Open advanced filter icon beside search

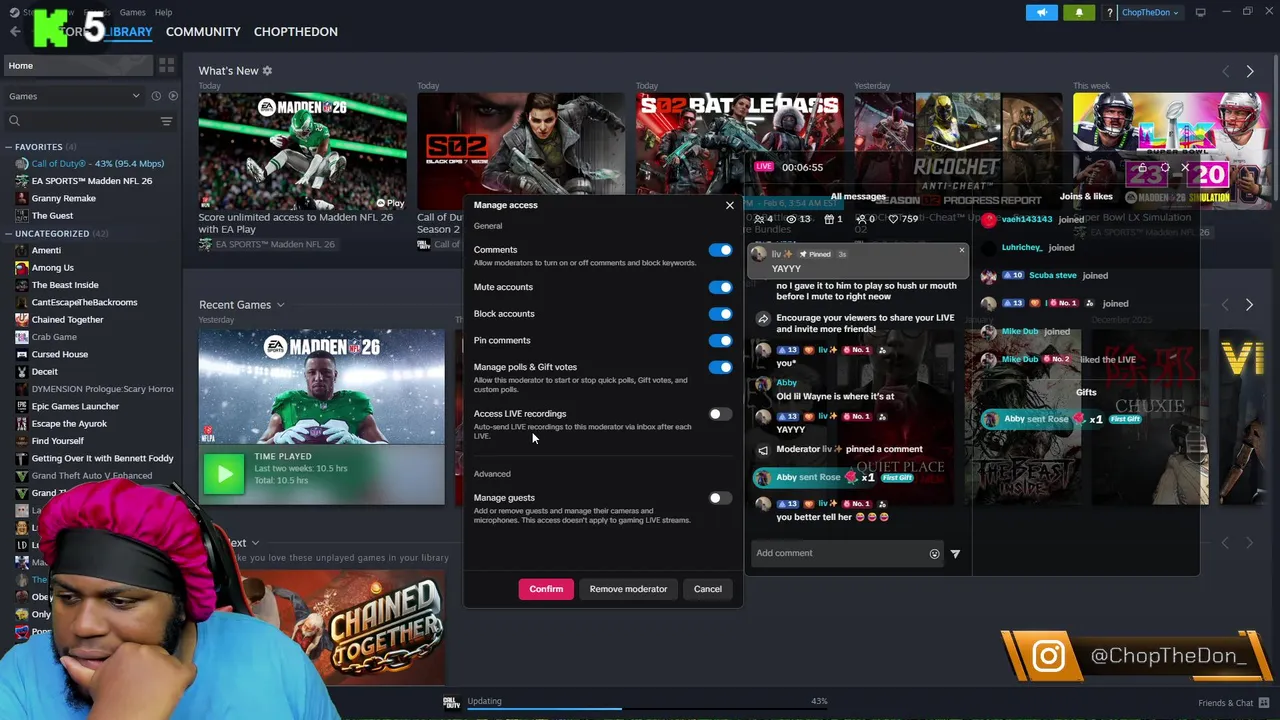click(x=166, y=121)
